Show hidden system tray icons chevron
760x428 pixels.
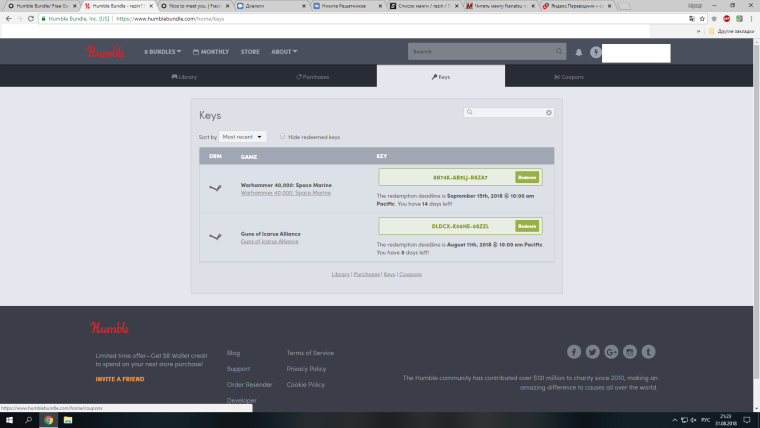[674, 420]
